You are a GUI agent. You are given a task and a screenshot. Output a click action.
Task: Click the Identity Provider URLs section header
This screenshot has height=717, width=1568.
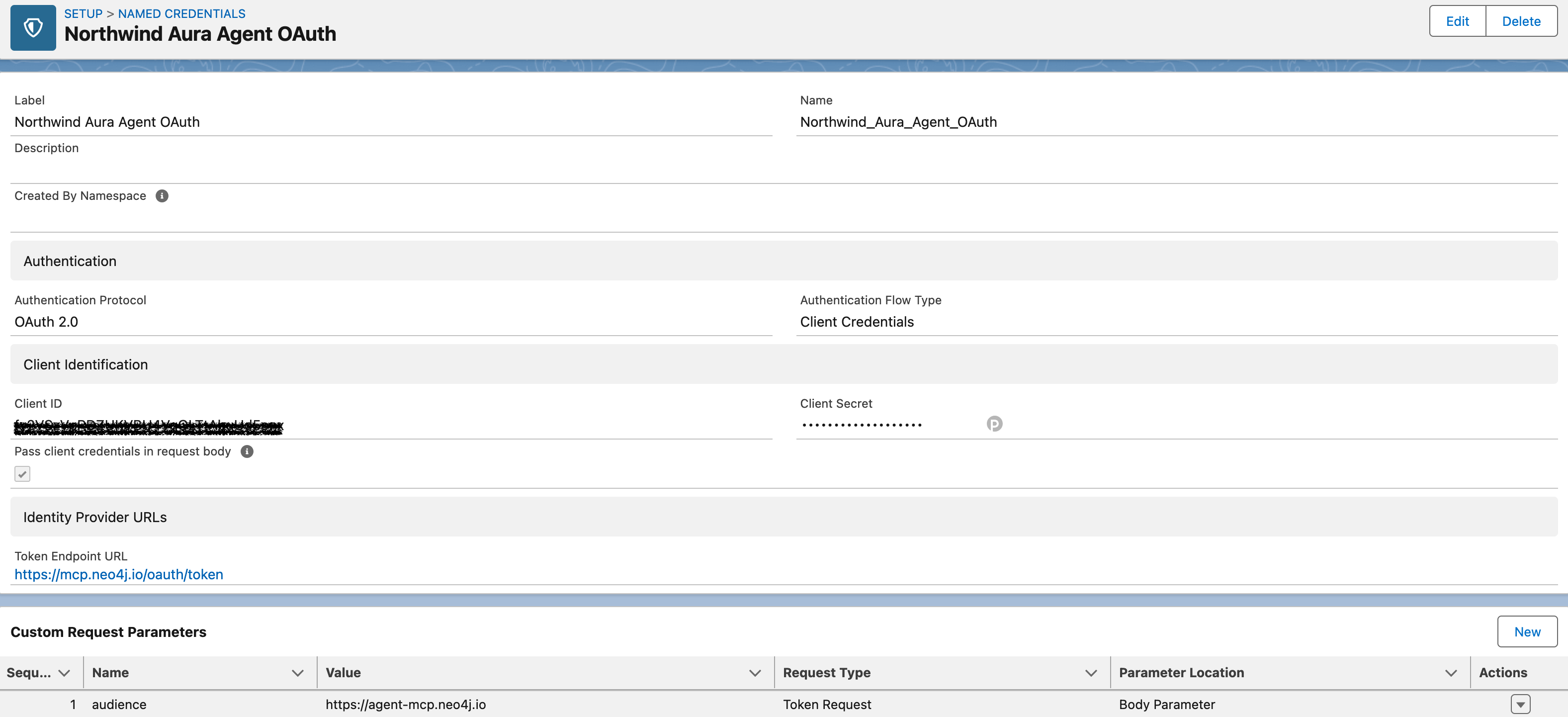pos(784,517)
